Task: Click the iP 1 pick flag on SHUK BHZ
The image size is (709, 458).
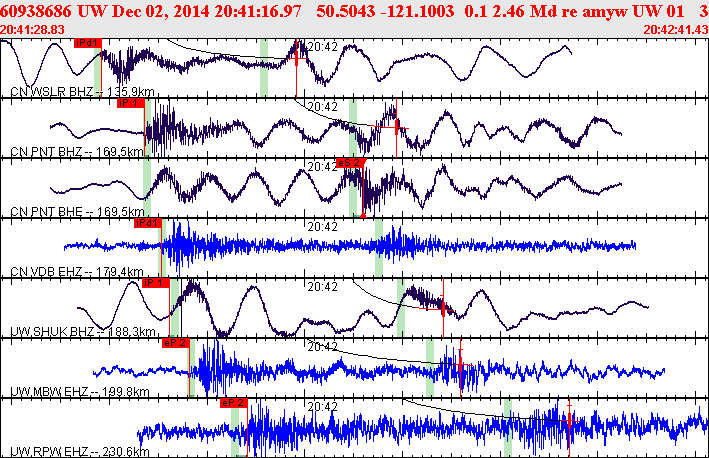Action: (x=156, y=283)
